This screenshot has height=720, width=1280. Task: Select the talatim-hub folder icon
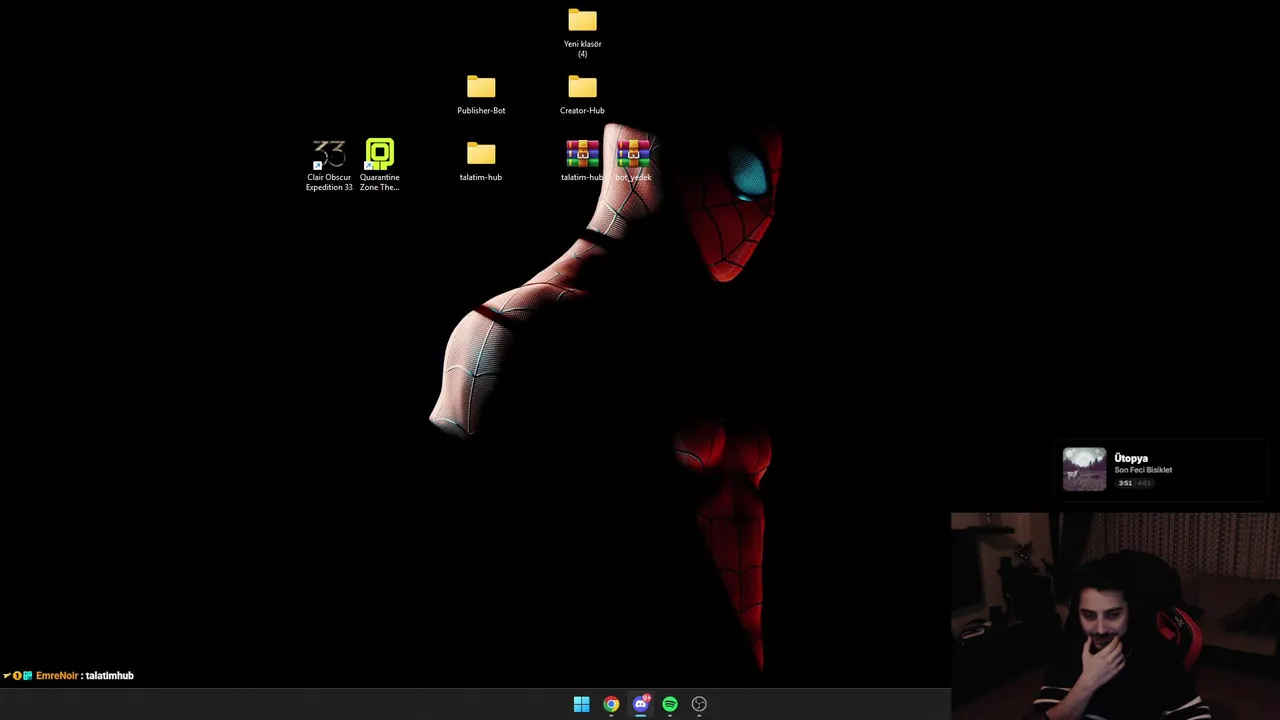click(x=481, y=154)
